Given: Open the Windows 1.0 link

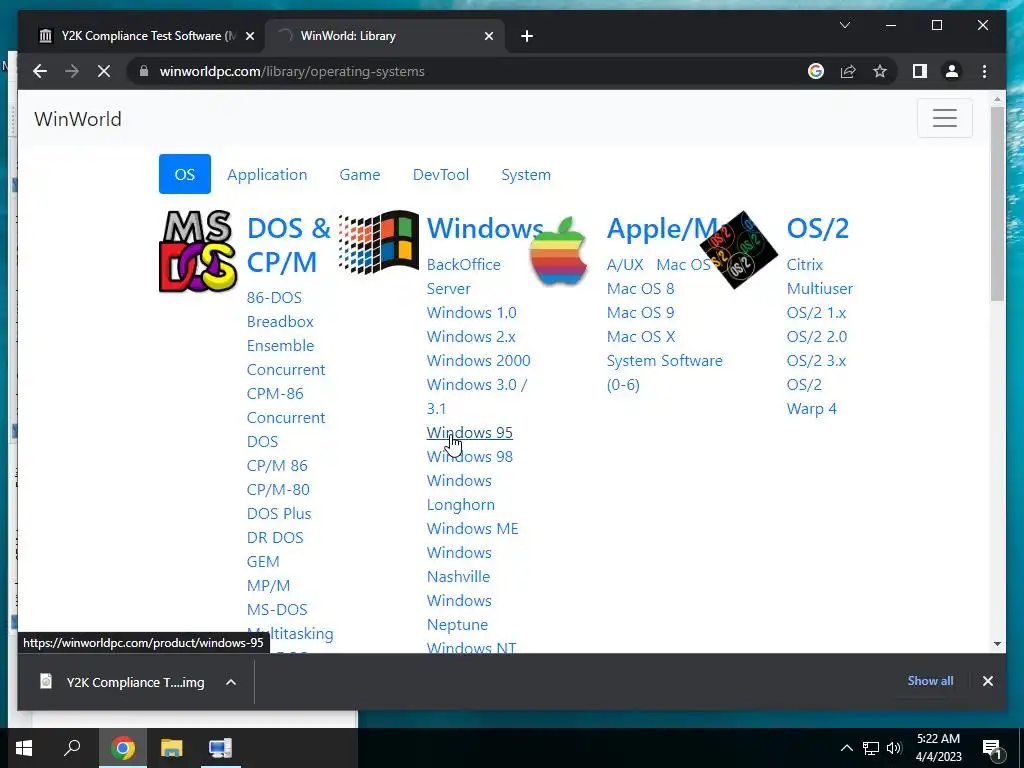Looking at the screenshot, I should [472, 312].
